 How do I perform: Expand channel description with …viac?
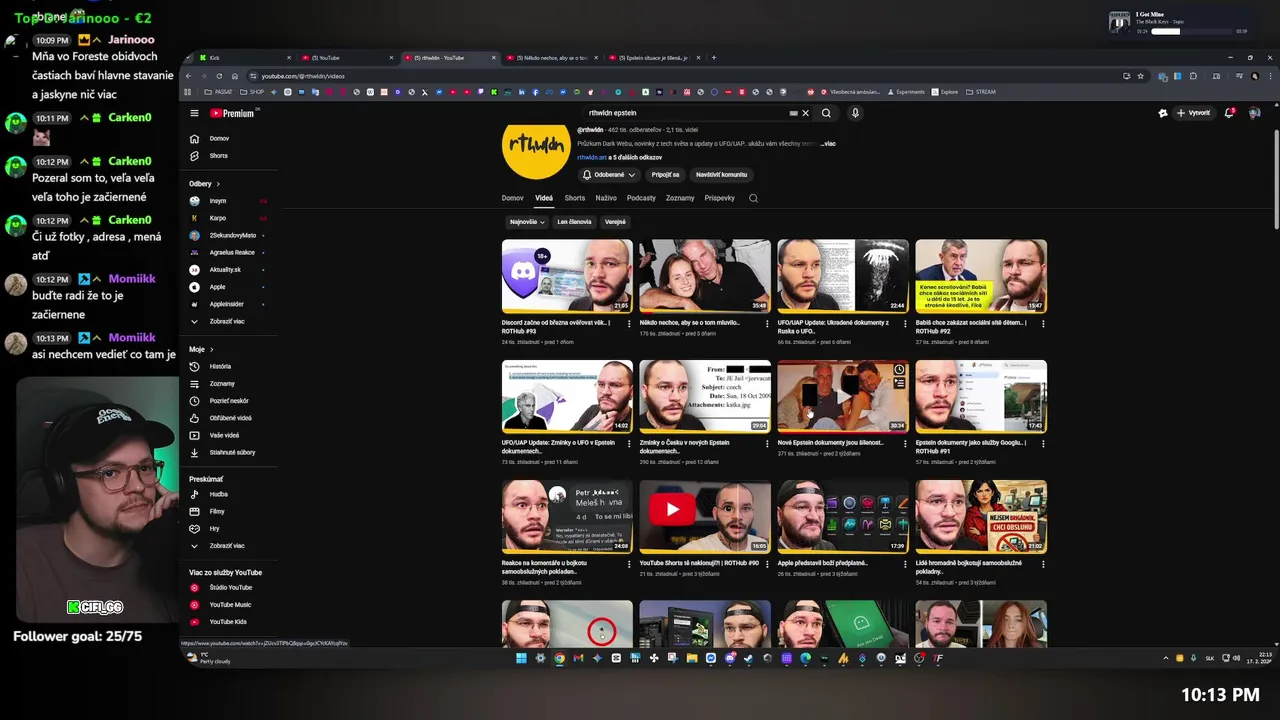click(x=828, y=144)
